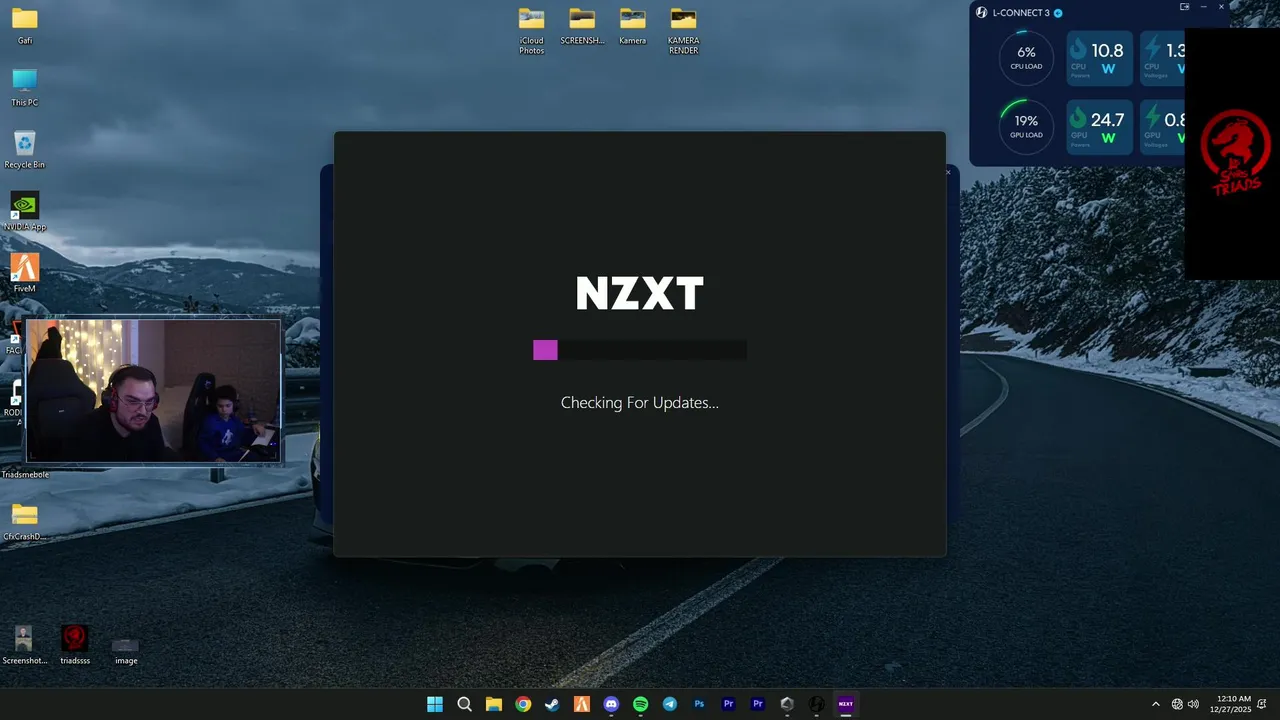Launch Google Chrome from taskbar
1280x720 pixels.
523,704
